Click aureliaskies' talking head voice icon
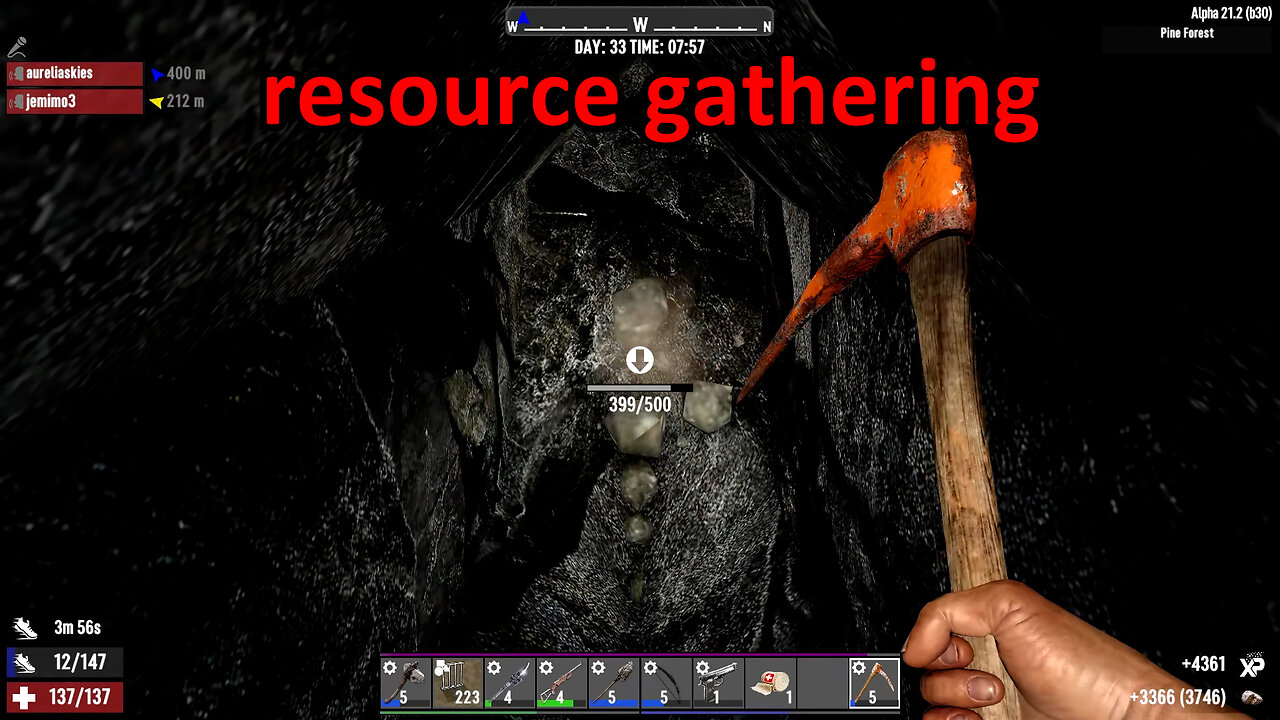Viewport: 1280px width, 720px height. point(16,74)
